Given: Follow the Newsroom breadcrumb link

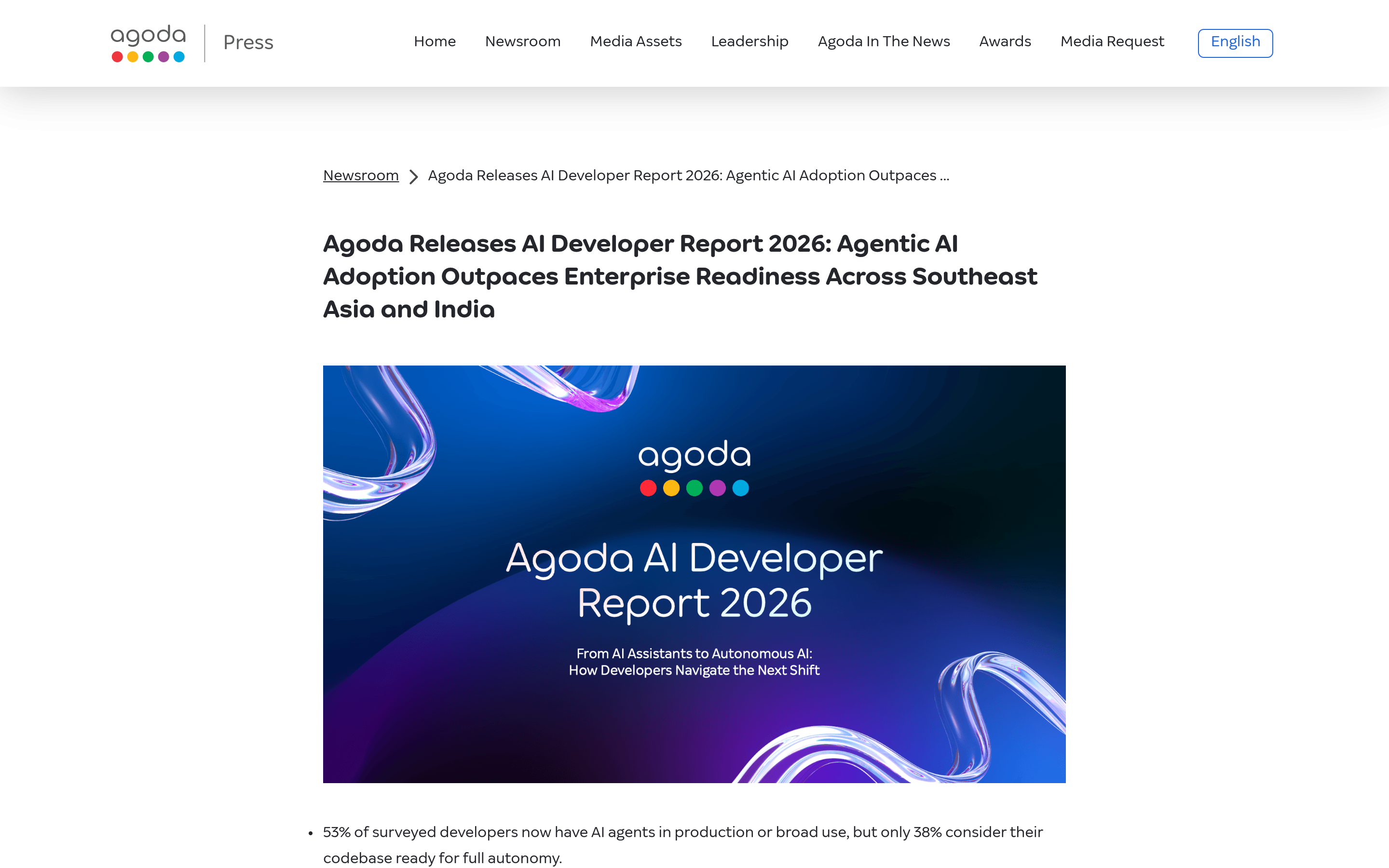Looking at the screenshot, I should point(360,176).
